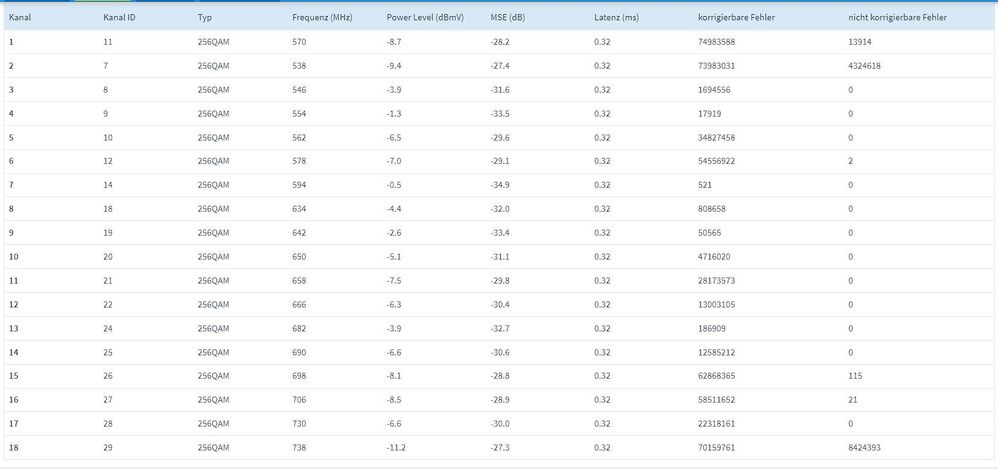Select frequency value 570
The image size is (998, 469).
299,42
